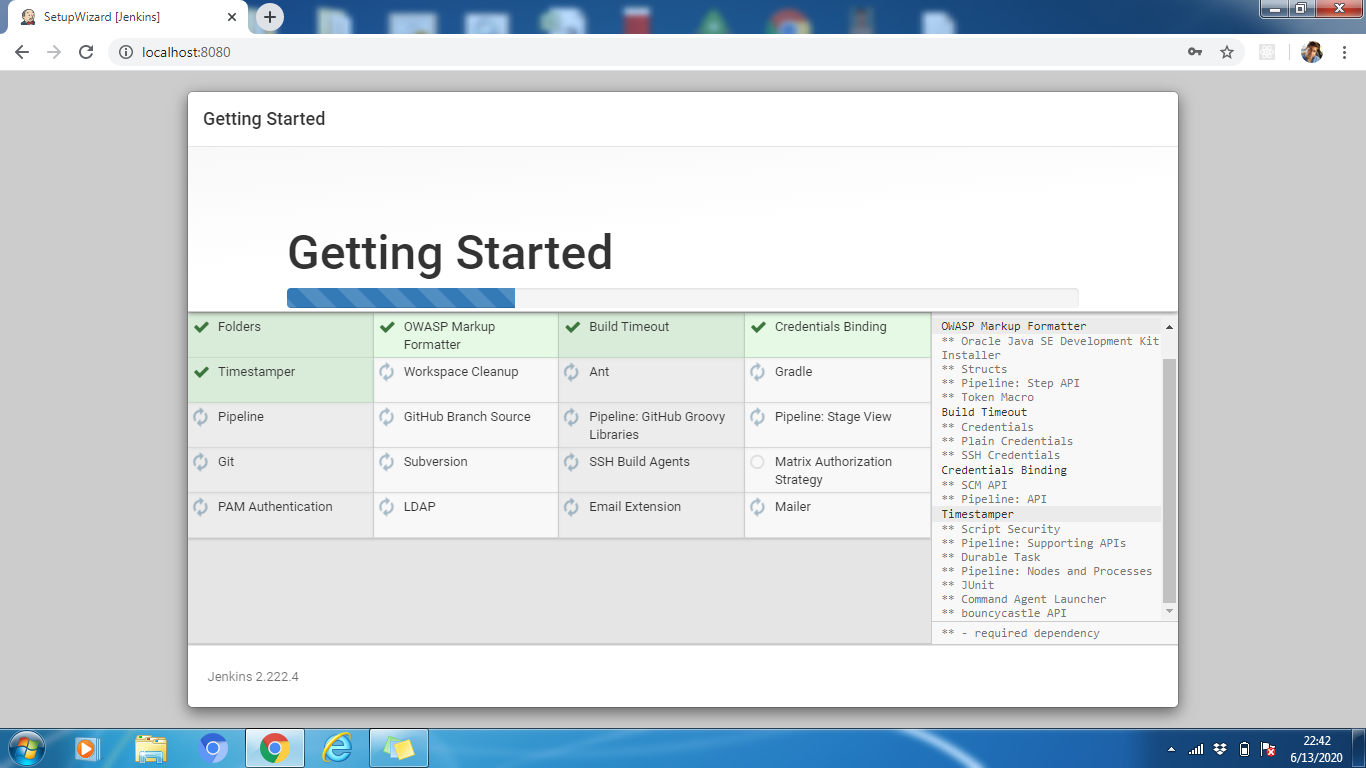Click the sync icon beside LDAP

(387, 507)
